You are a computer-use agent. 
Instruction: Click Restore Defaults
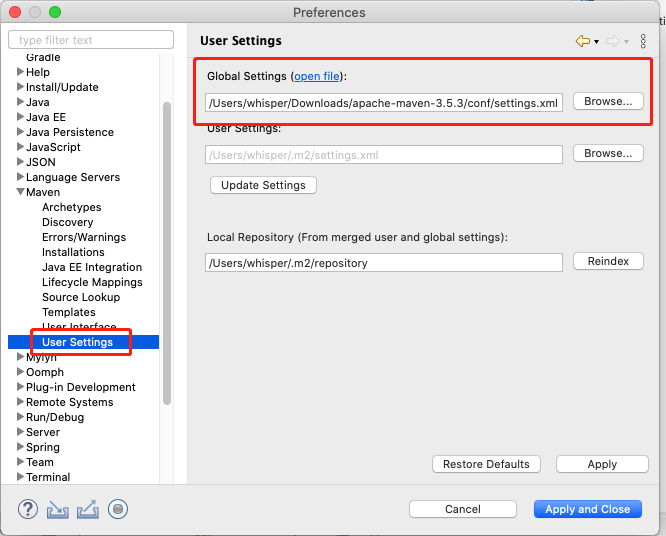click(x=486, y=464)
